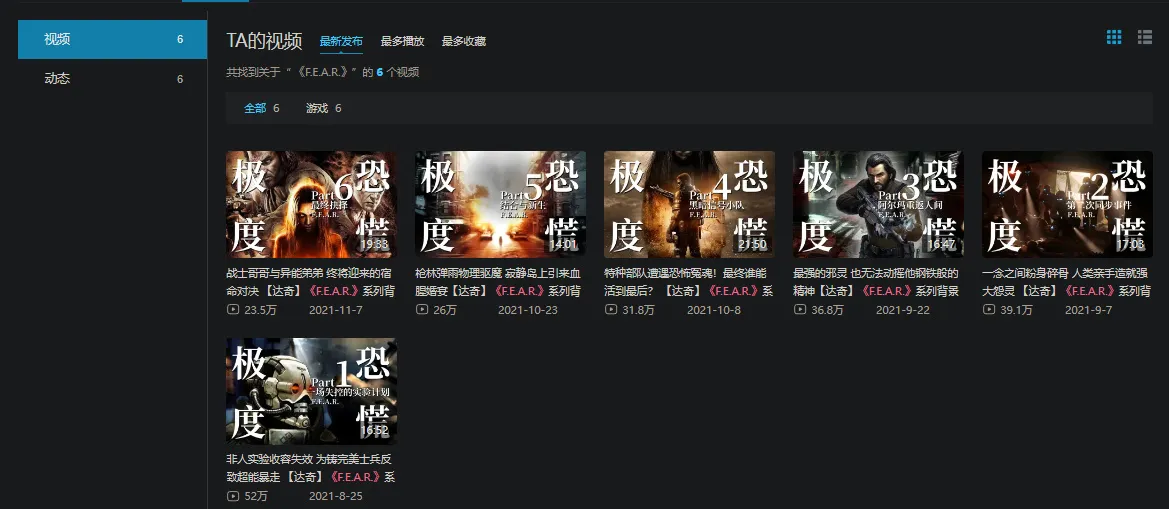Image resolution: width=1169 pixels, height=509 pixels.
Task: Click the date 2021-9-22
Action: (903, 310)
